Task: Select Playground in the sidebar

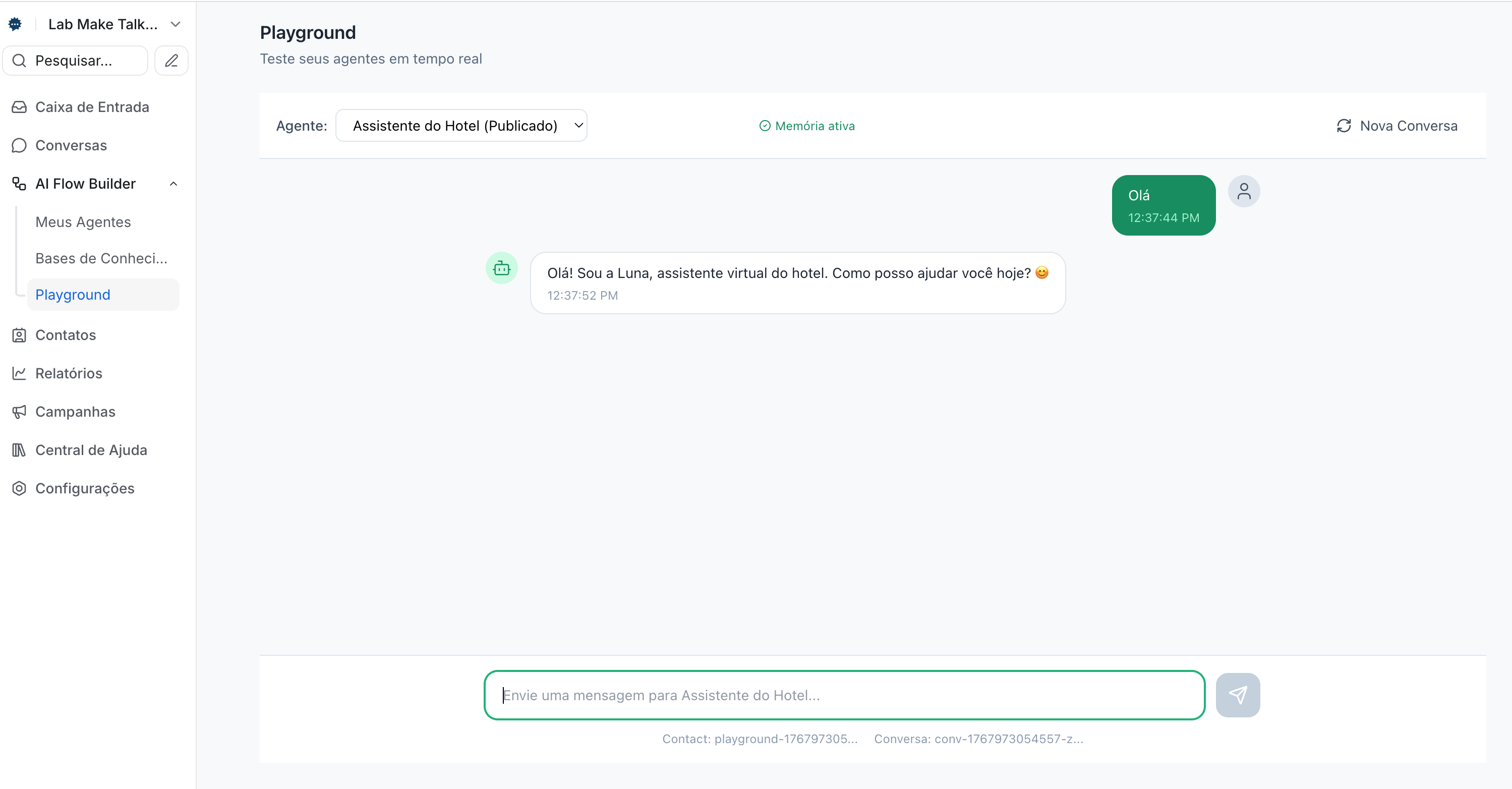Action: 73,295
